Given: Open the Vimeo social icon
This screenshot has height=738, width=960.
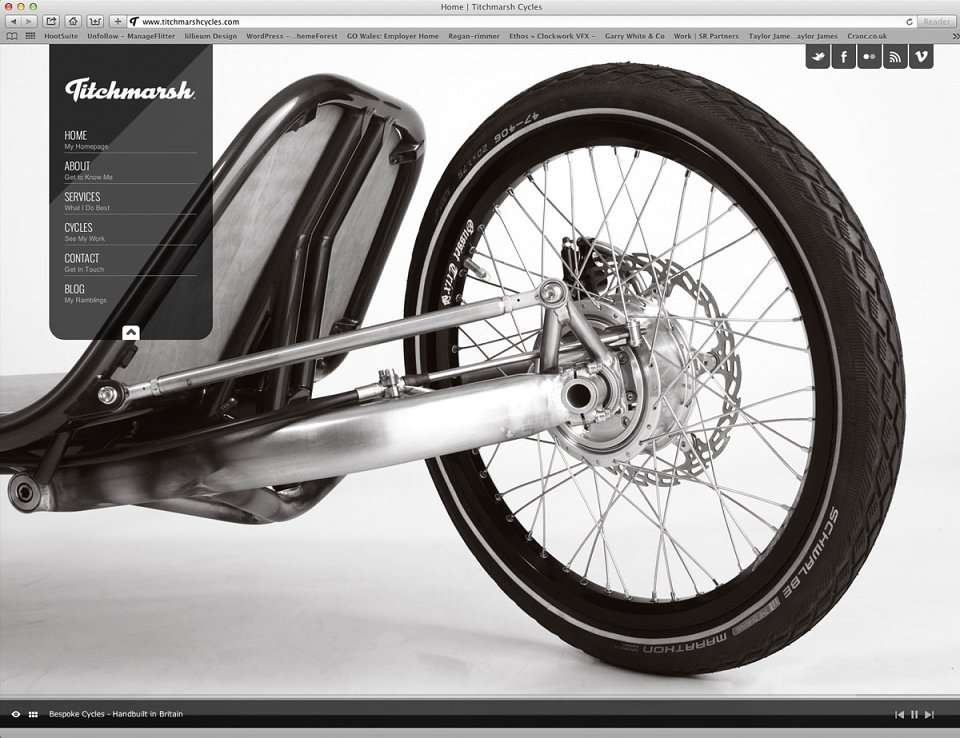Looking at the screenshot, I should coord(921,57).
